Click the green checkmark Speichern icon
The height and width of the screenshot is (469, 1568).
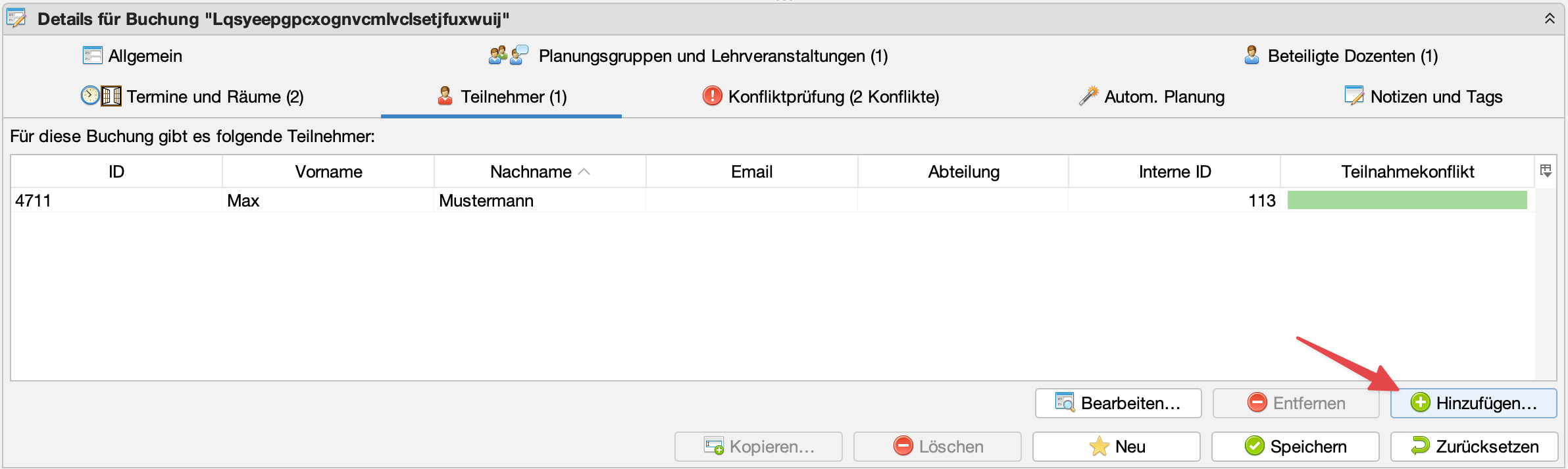point(1254,446)
